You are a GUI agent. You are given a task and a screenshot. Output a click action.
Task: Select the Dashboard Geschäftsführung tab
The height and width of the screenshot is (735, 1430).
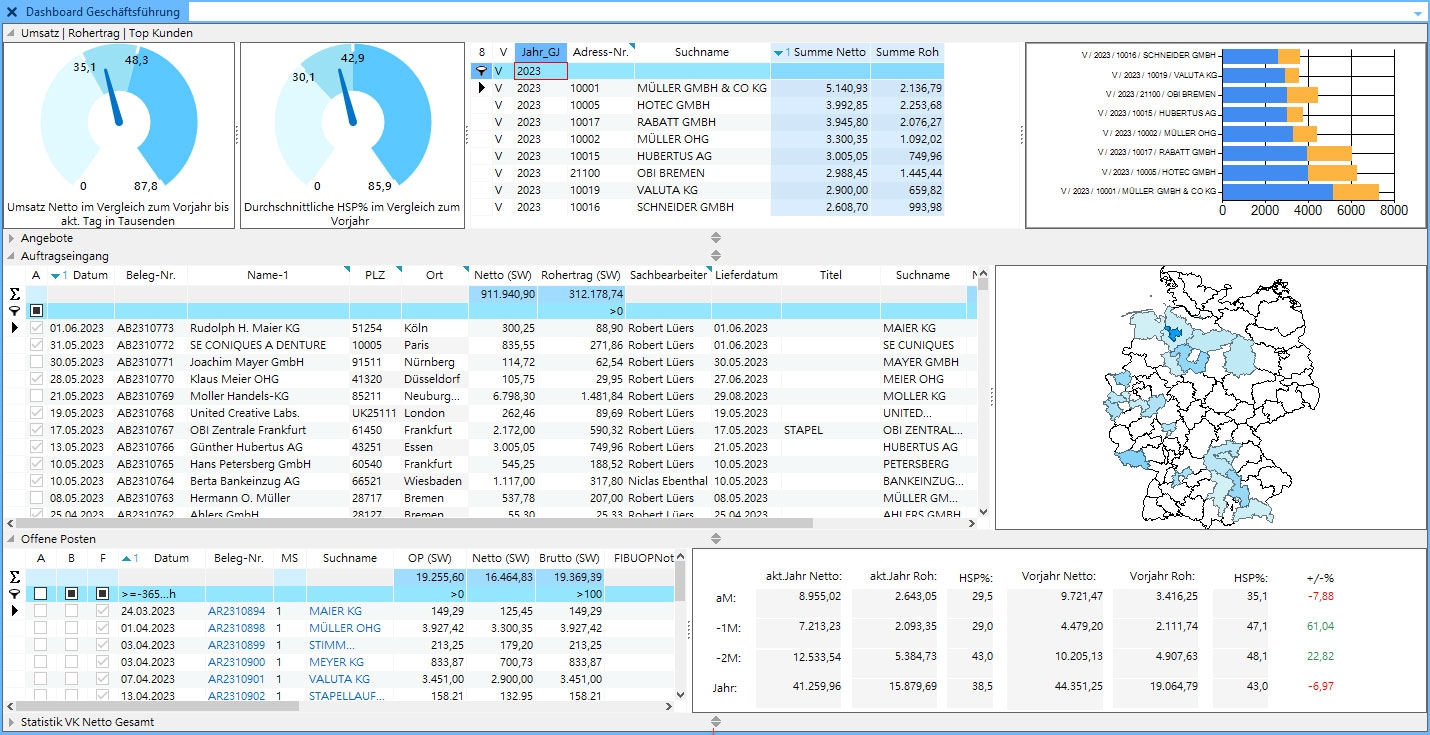103,12
